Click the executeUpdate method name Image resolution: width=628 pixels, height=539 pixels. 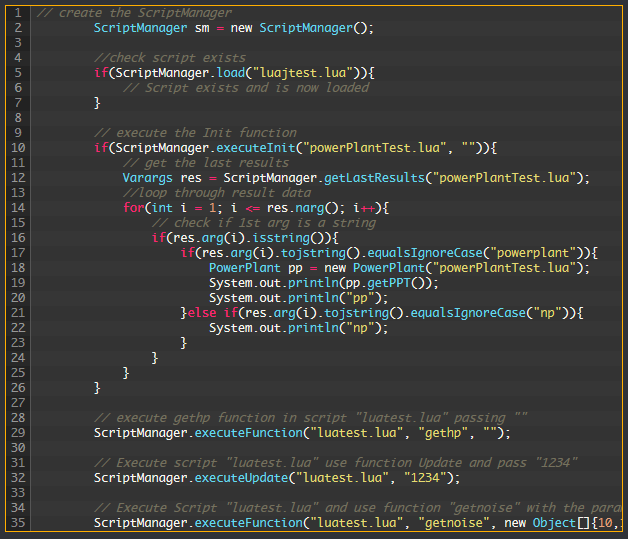coord(250,478)
